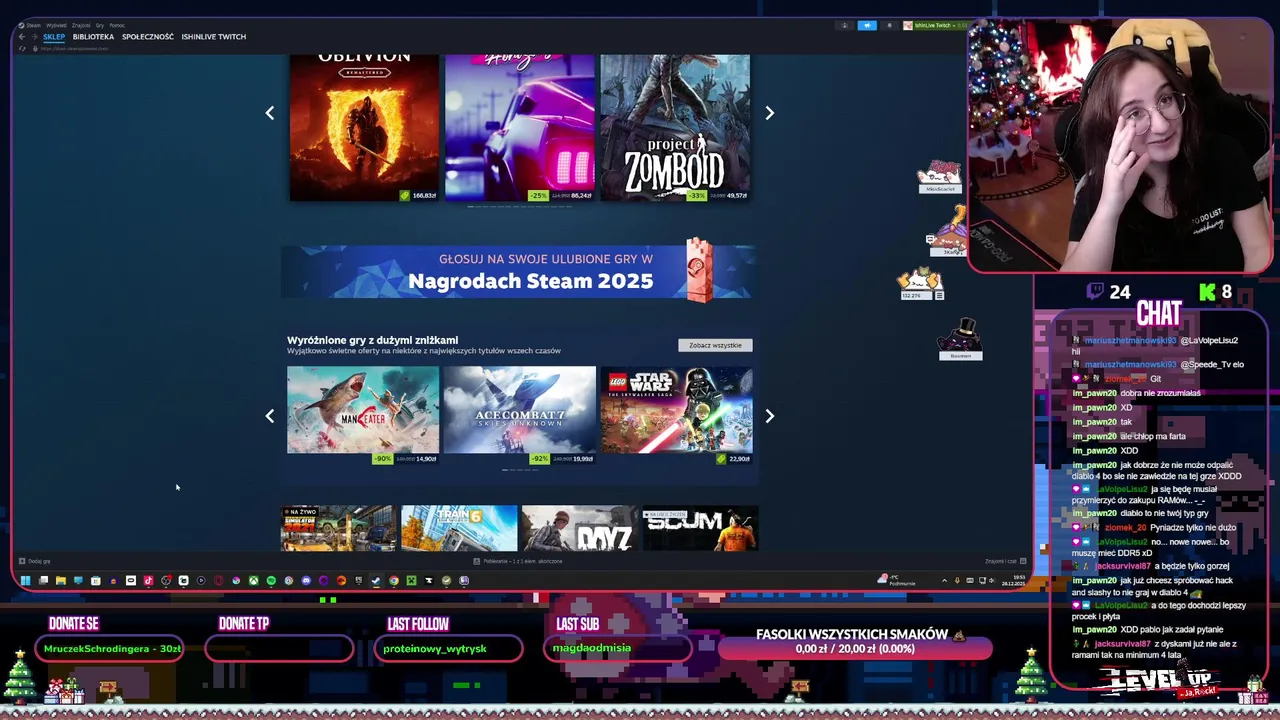Open the Znajomi i czat friends panel
Viewport: 1280px width, 720px height.
coord(1004,561)
